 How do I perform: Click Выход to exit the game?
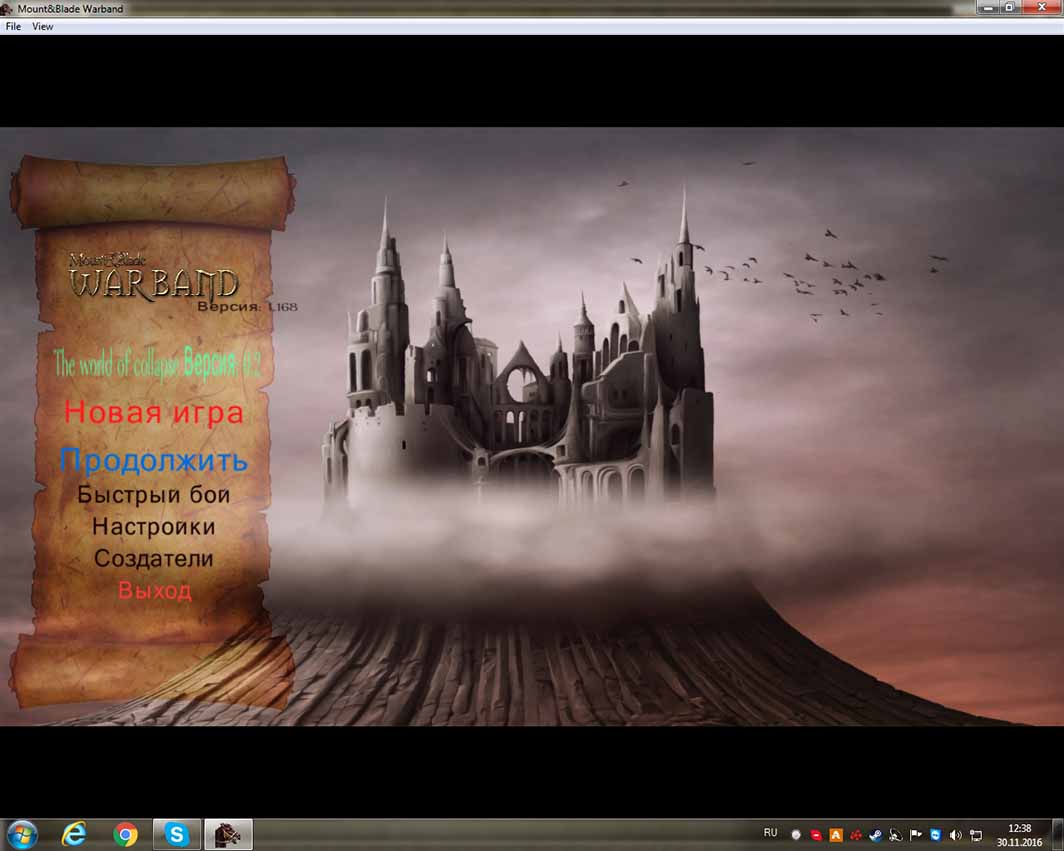154,590
